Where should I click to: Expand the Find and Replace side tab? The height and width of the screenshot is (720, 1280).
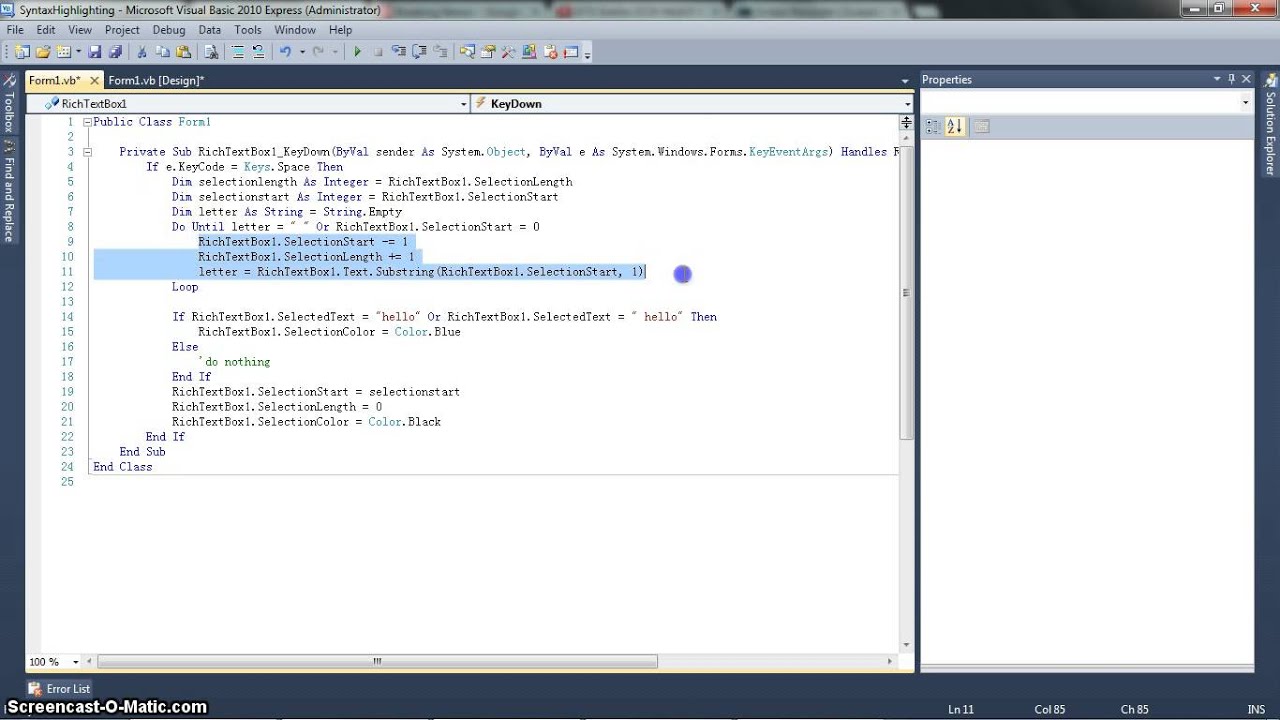pyautogui.click(x=9, y=192)
